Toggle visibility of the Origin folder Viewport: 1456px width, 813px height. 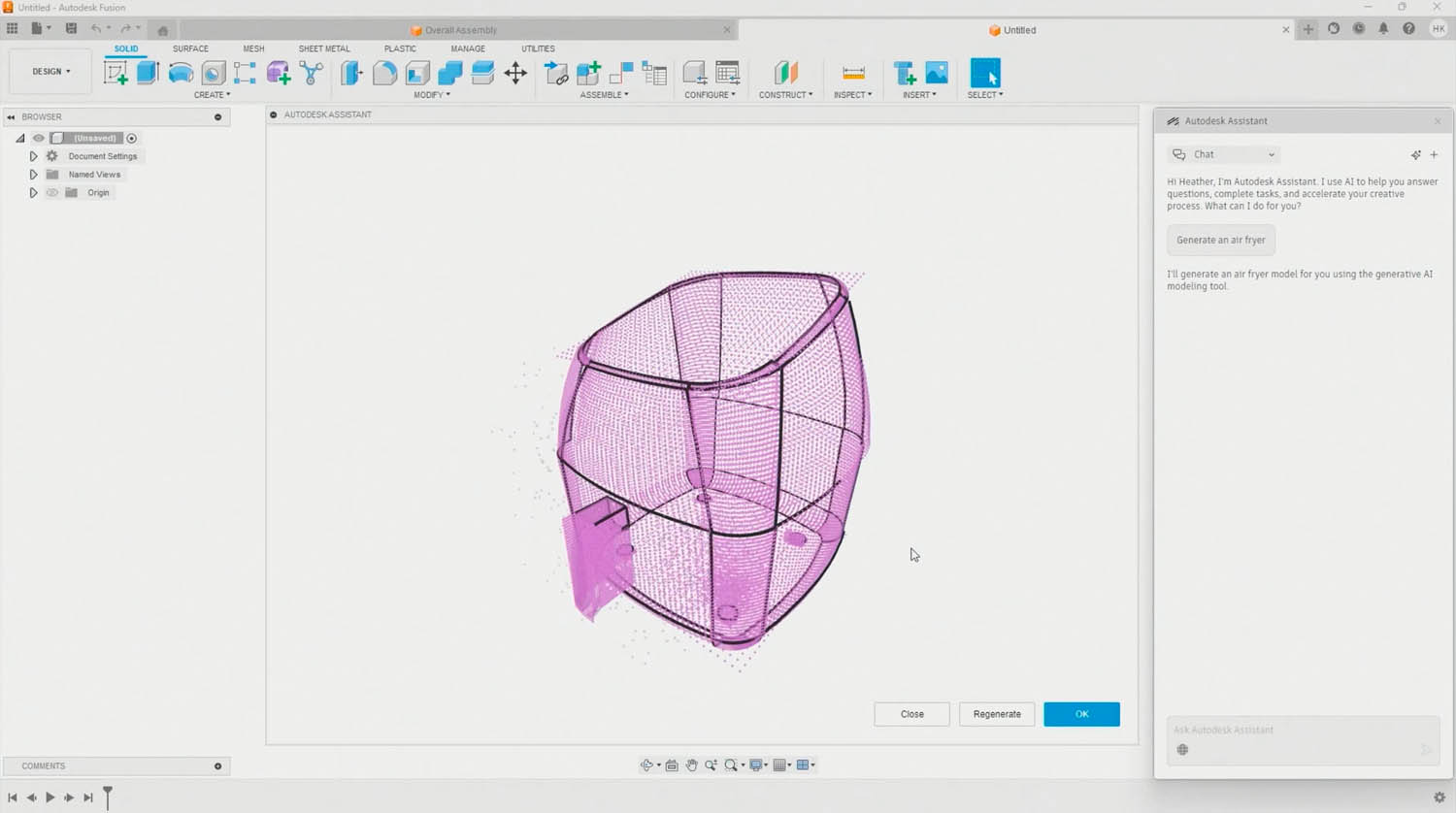pos(53,192)
